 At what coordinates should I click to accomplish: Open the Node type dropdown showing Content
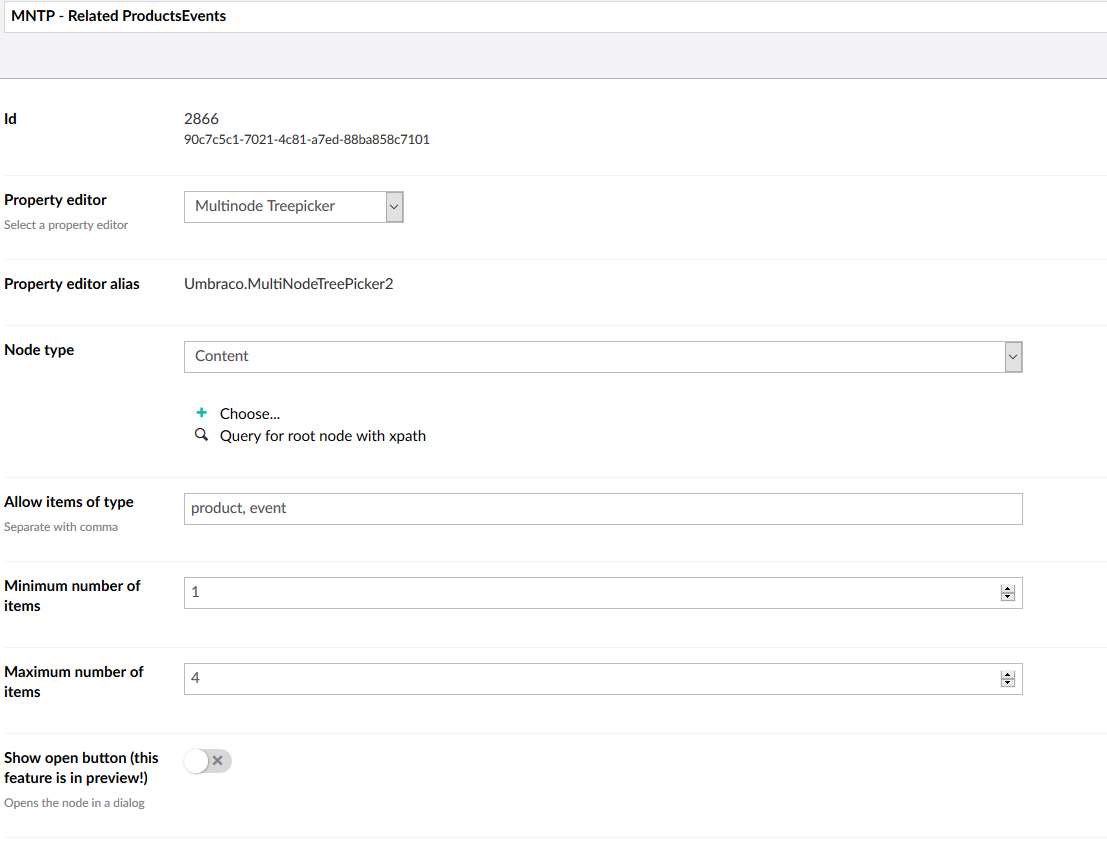(600, 356)
